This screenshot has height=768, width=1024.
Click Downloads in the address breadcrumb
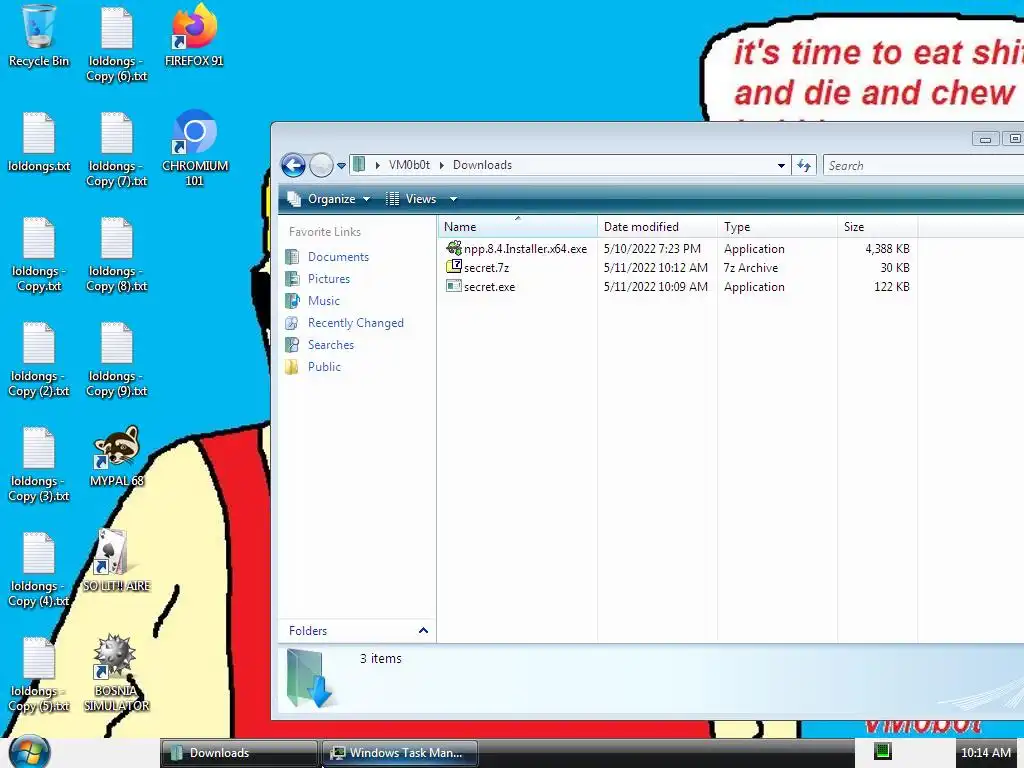483,165
